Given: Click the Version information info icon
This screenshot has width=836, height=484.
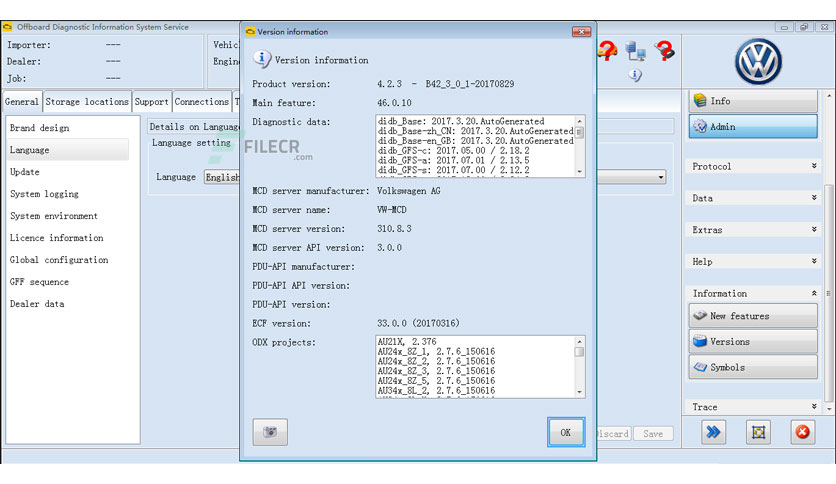Looking at the screenshot, I should point(262,59).
